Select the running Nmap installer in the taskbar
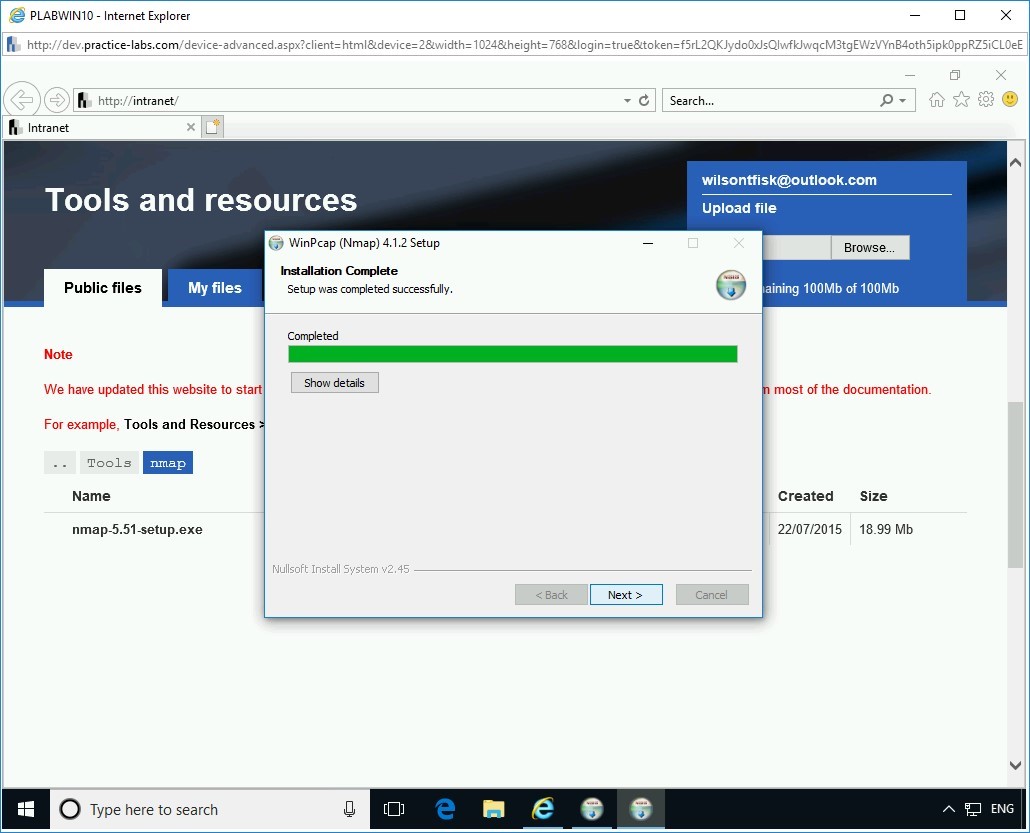 click(x=641, y=809)
